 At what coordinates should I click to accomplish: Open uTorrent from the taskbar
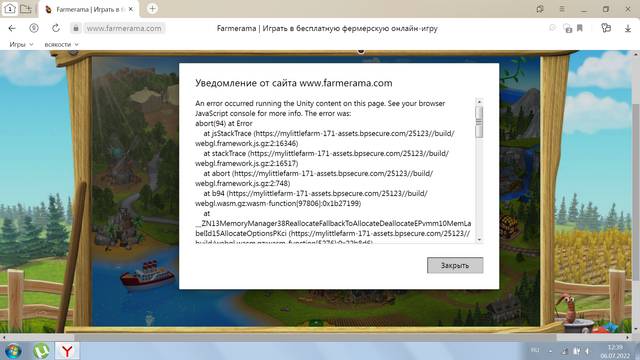41,351
